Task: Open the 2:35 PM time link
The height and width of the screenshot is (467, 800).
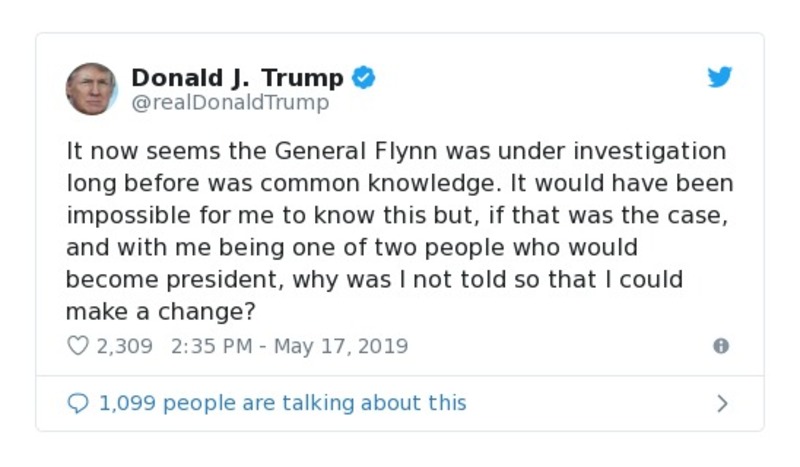Action: pos(210,346)
